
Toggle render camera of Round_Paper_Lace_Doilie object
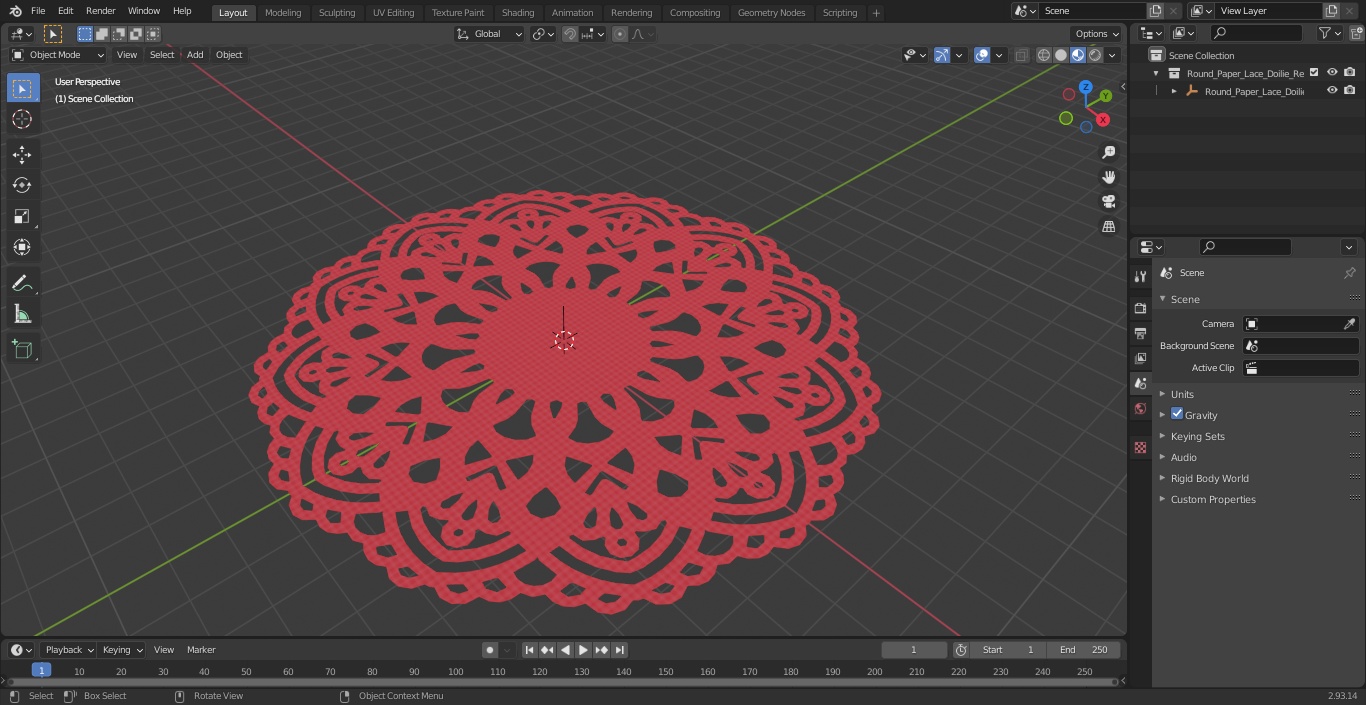tap(1350, 90)
